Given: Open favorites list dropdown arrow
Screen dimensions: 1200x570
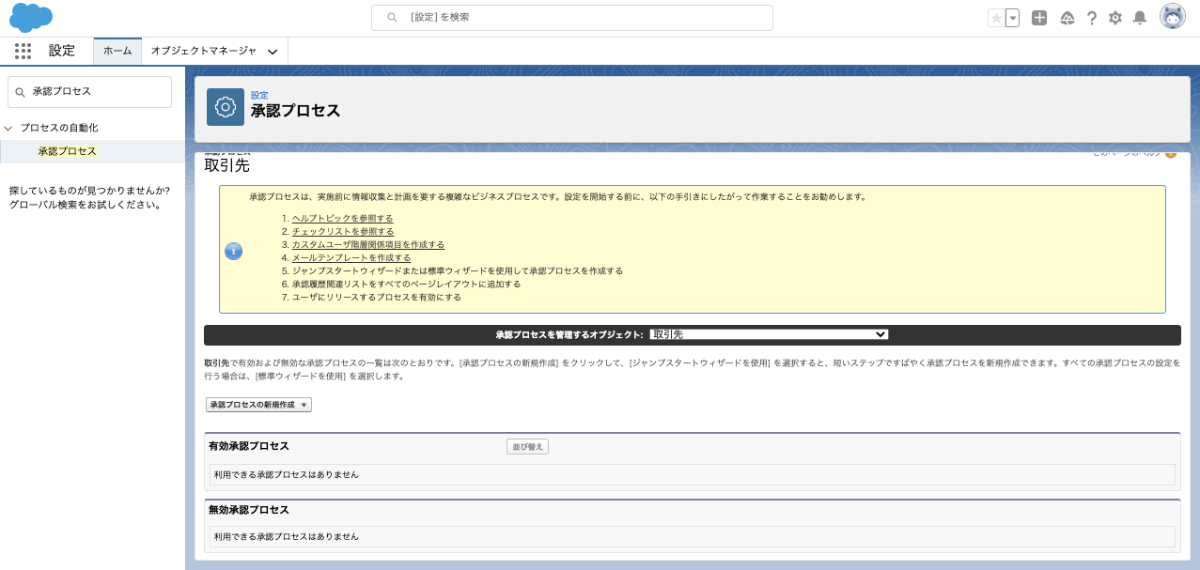Looking at the screenshot, I should coord(1012,18).
